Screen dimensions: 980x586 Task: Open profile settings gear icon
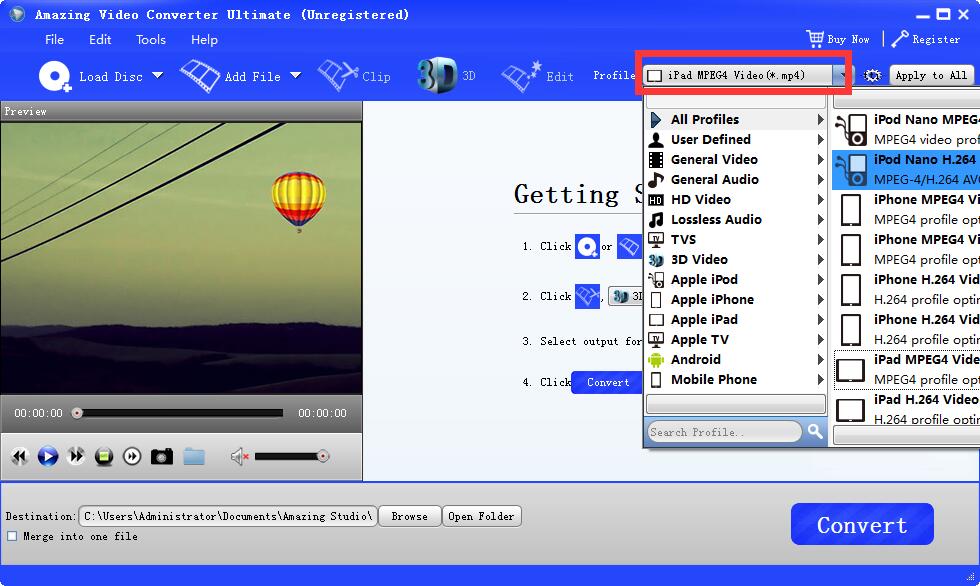pyautogui.click(x=872, y=76)
